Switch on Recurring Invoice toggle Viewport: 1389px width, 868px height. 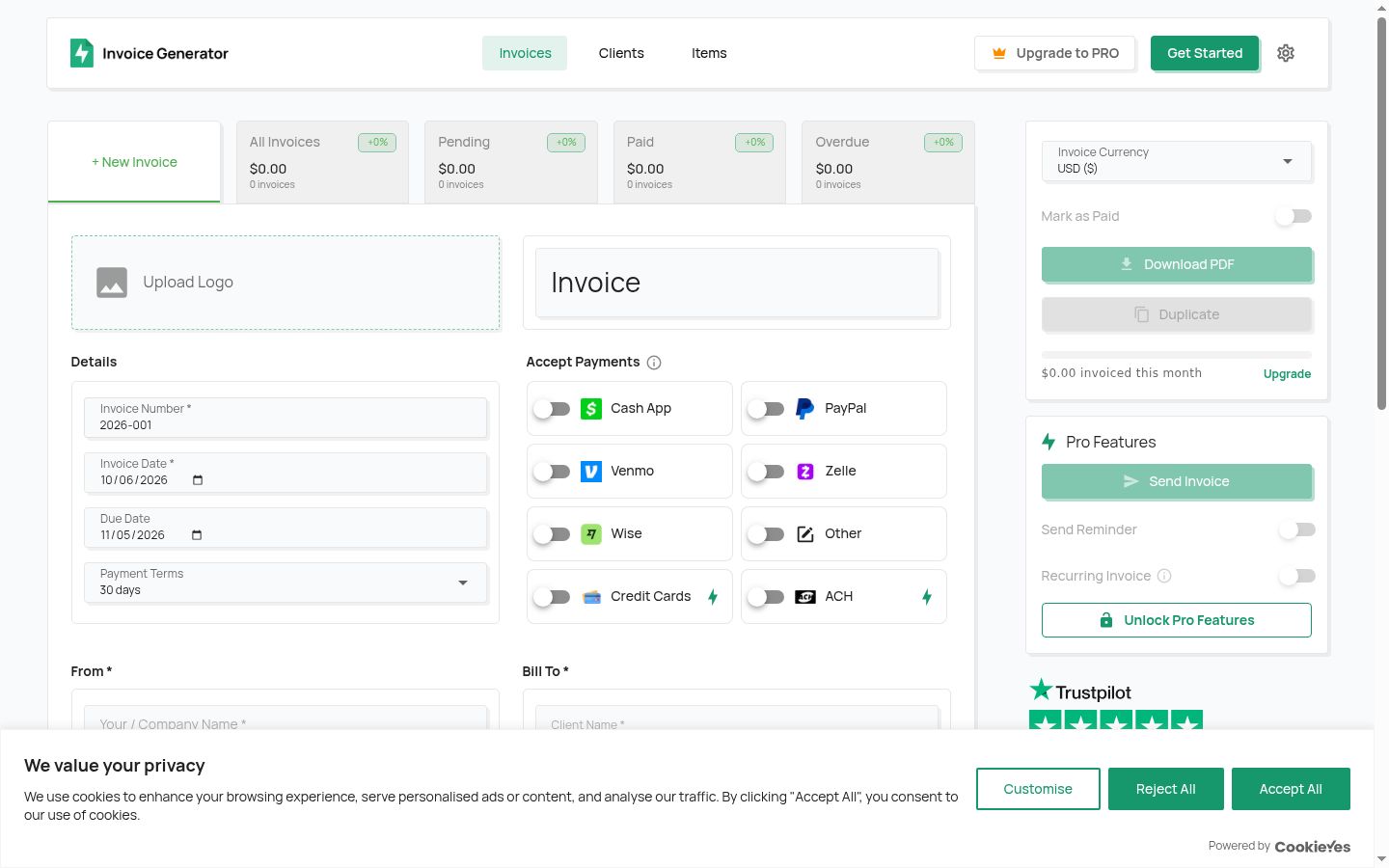coord(1297,576)
